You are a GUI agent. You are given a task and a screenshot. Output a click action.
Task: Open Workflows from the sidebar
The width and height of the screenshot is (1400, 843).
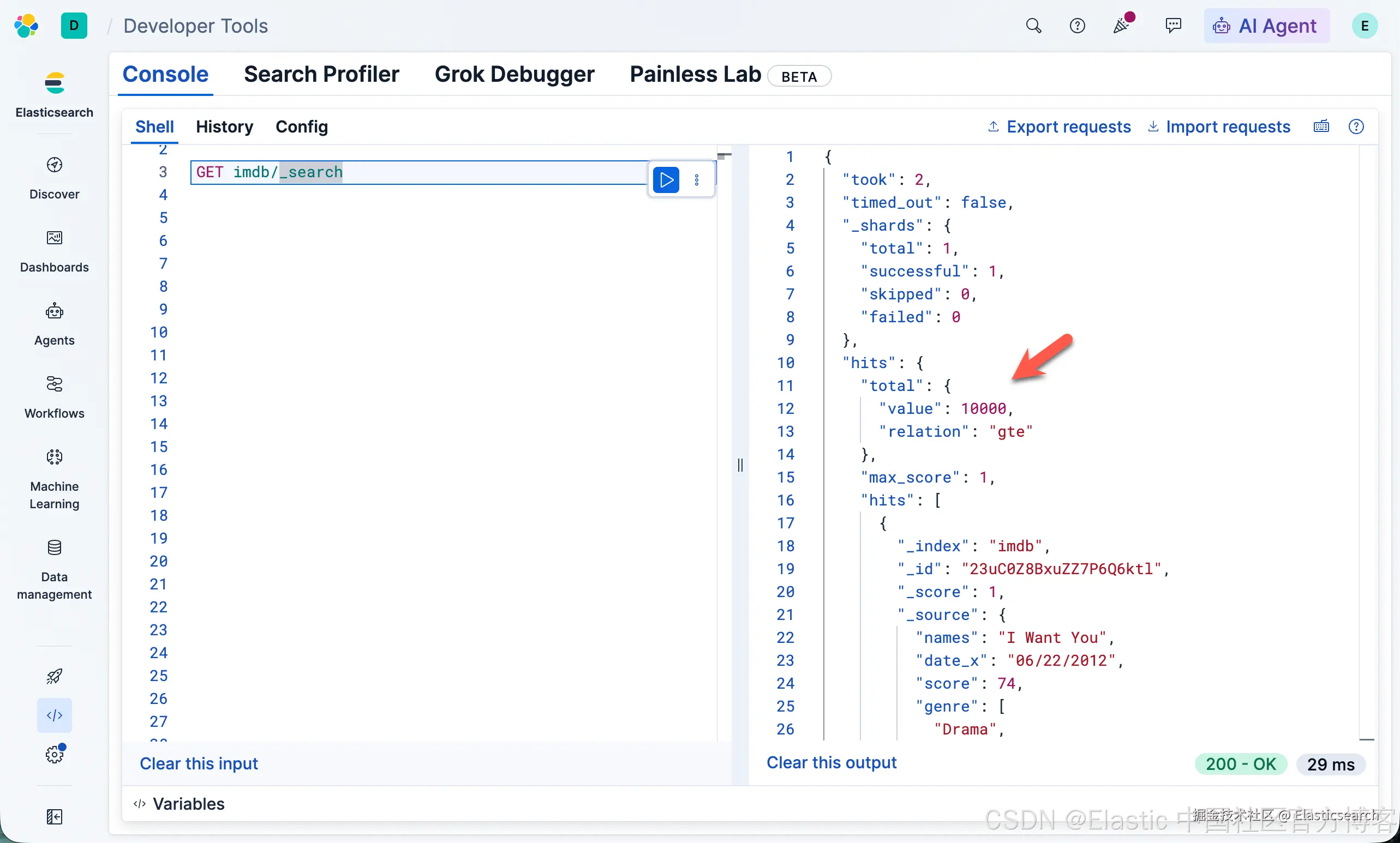54,398
